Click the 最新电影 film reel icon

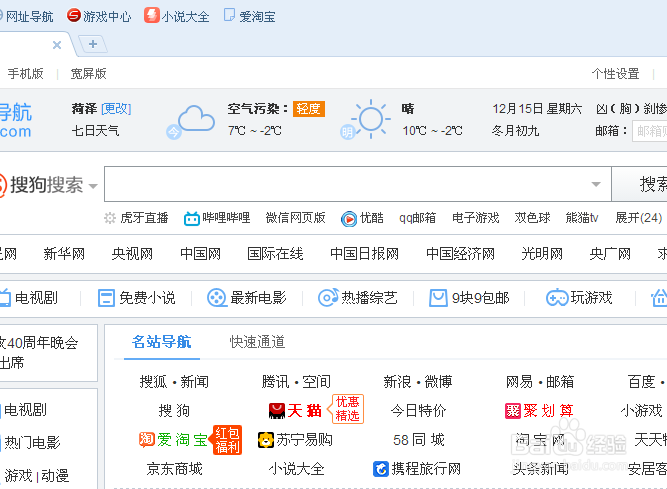point(217,298)
